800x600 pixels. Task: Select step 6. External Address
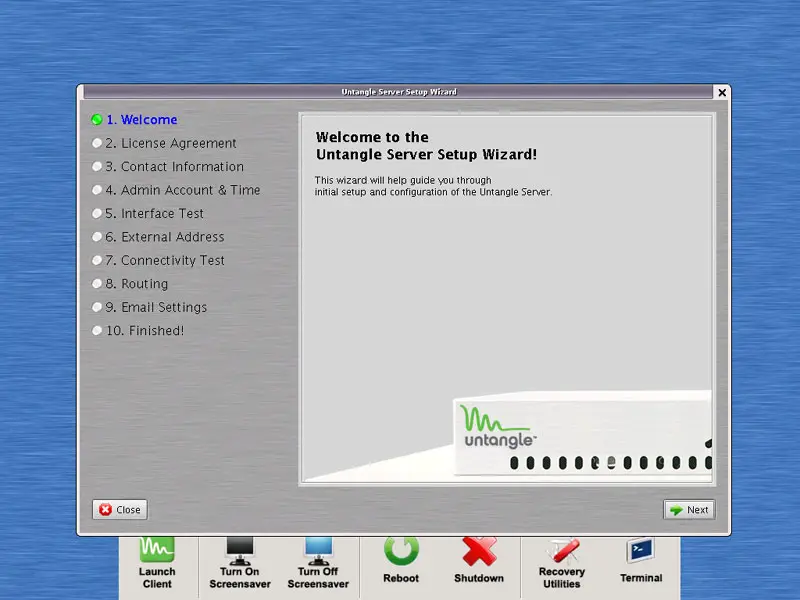click(x=158, y=237)
